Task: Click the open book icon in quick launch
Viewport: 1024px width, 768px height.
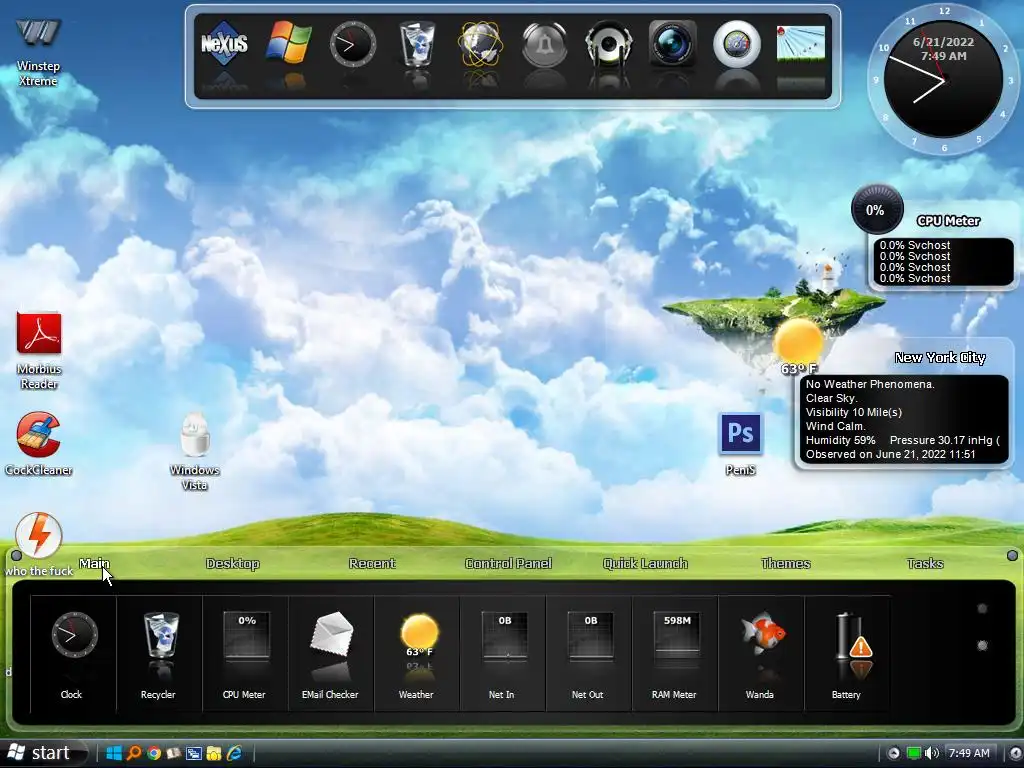Action: (x=174, y=753)
